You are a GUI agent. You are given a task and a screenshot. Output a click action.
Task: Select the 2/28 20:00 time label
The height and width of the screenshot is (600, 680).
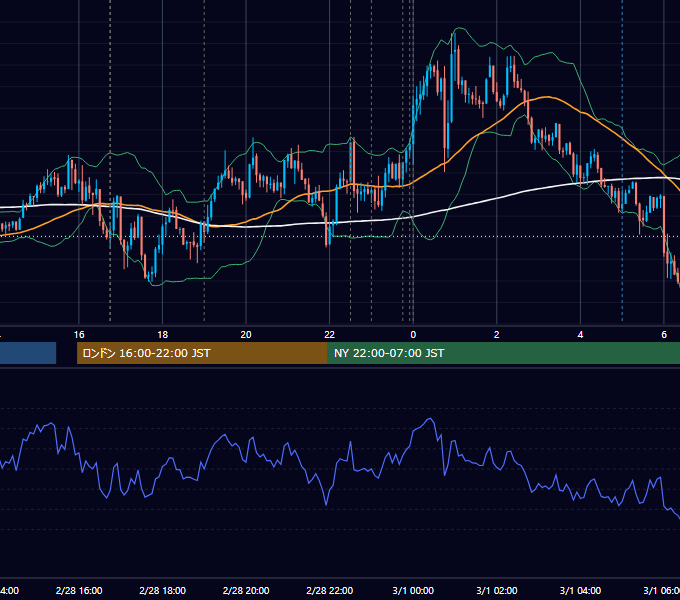click(246, 590)
